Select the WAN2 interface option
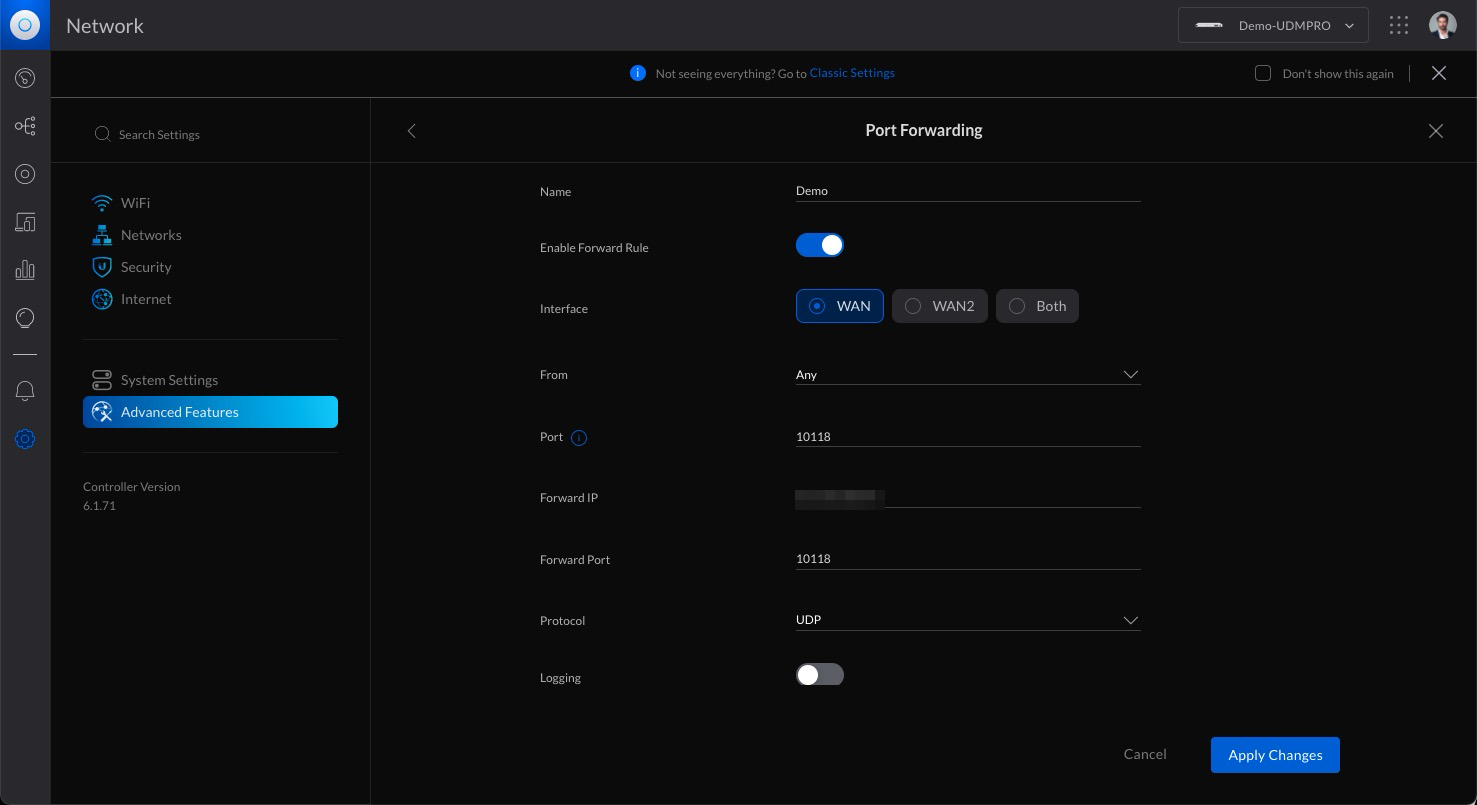Image resolution: width=1477 pixels, height=805 pixels. point(940,306)
